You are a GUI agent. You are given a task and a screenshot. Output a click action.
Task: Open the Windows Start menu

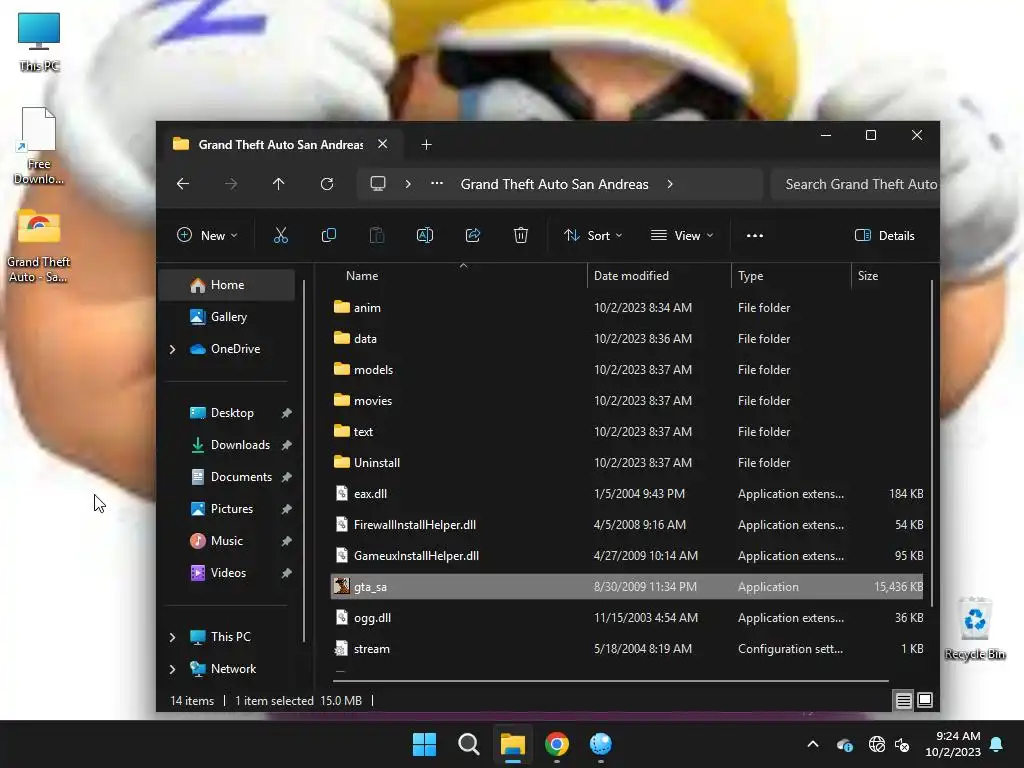[424, 744]
